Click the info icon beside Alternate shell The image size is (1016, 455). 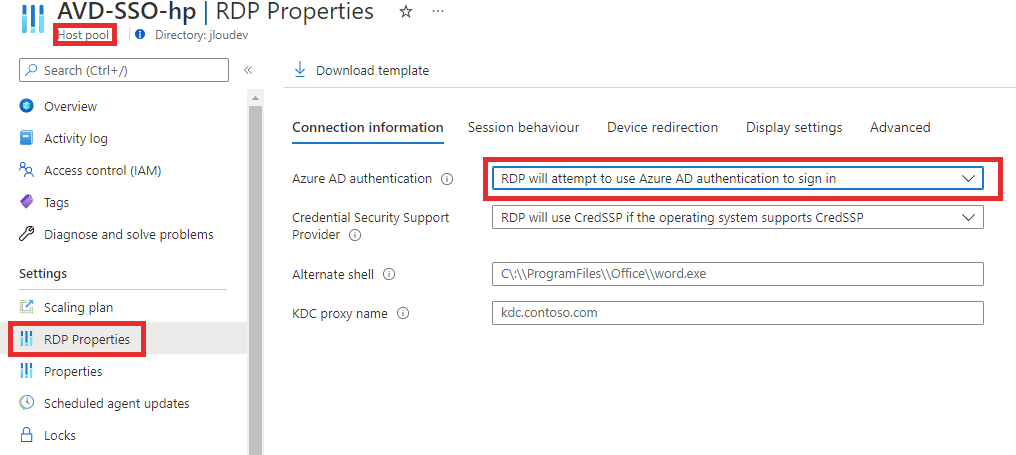[389, 274]
